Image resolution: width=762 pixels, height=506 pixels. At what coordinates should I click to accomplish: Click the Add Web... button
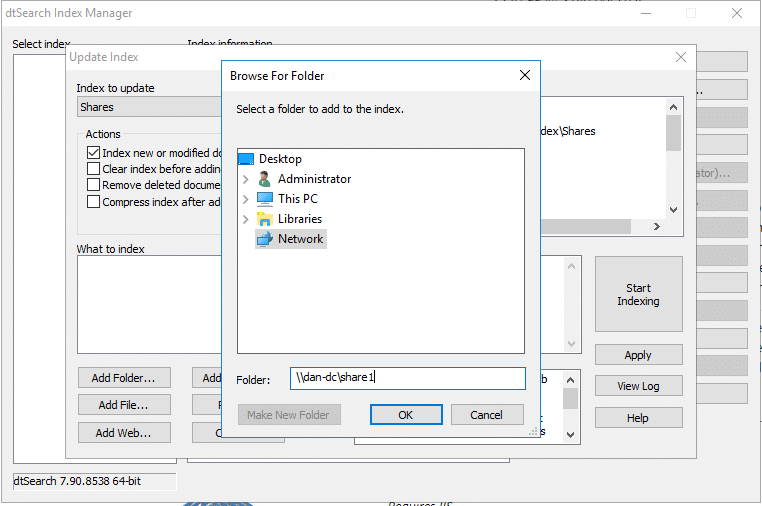(x=124, y=433)
